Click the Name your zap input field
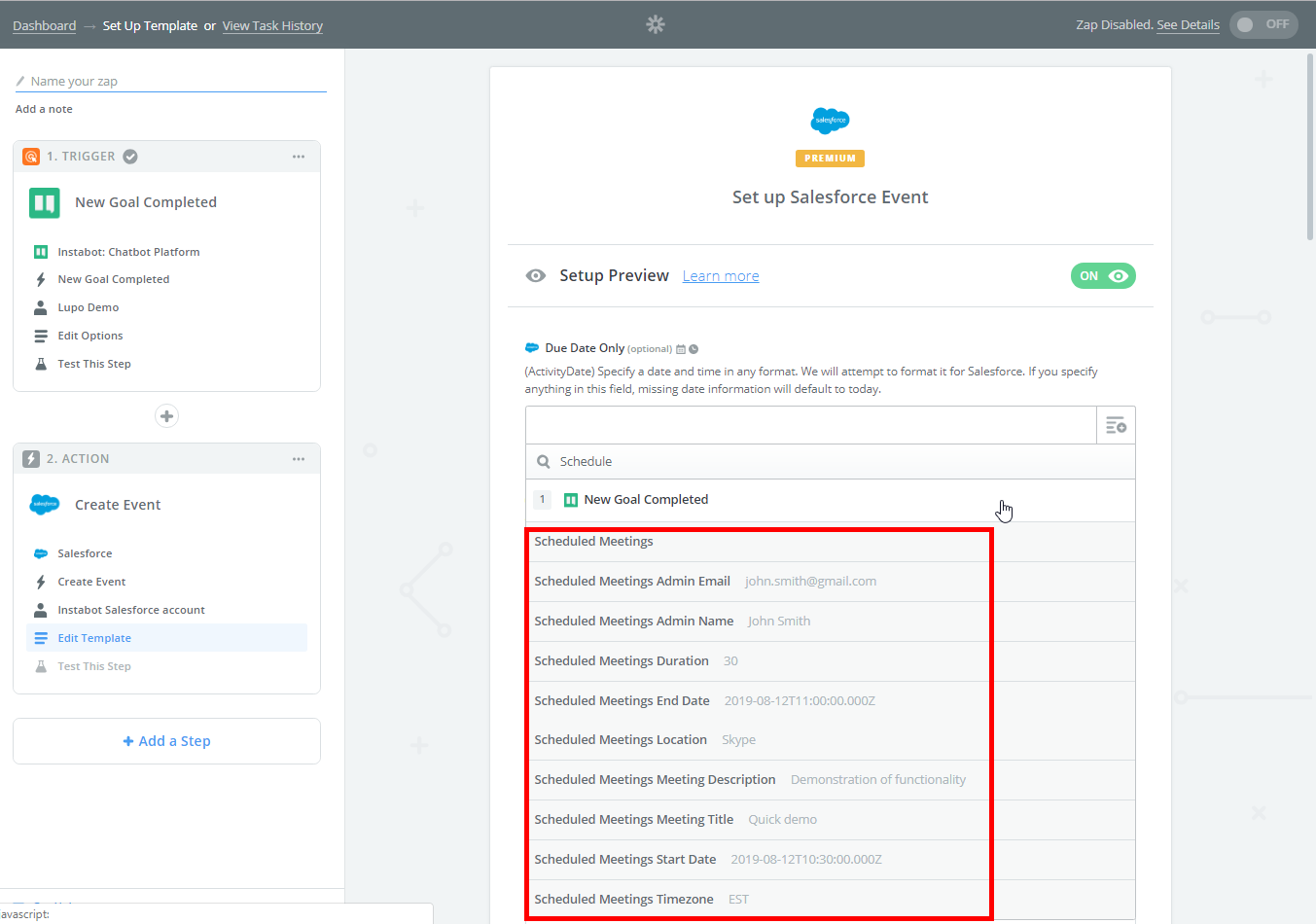 click(x=171, y=82)
